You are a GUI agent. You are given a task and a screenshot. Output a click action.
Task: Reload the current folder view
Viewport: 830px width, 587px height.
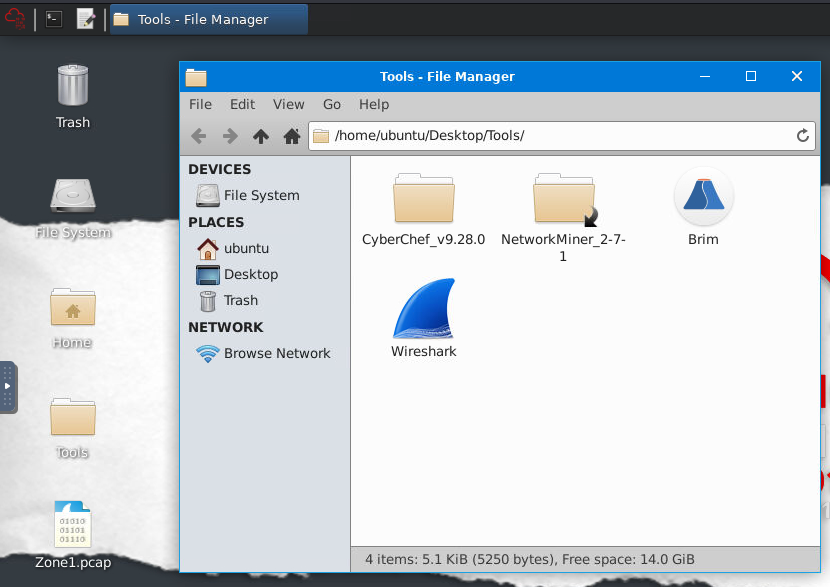click(x=802, y=136)
